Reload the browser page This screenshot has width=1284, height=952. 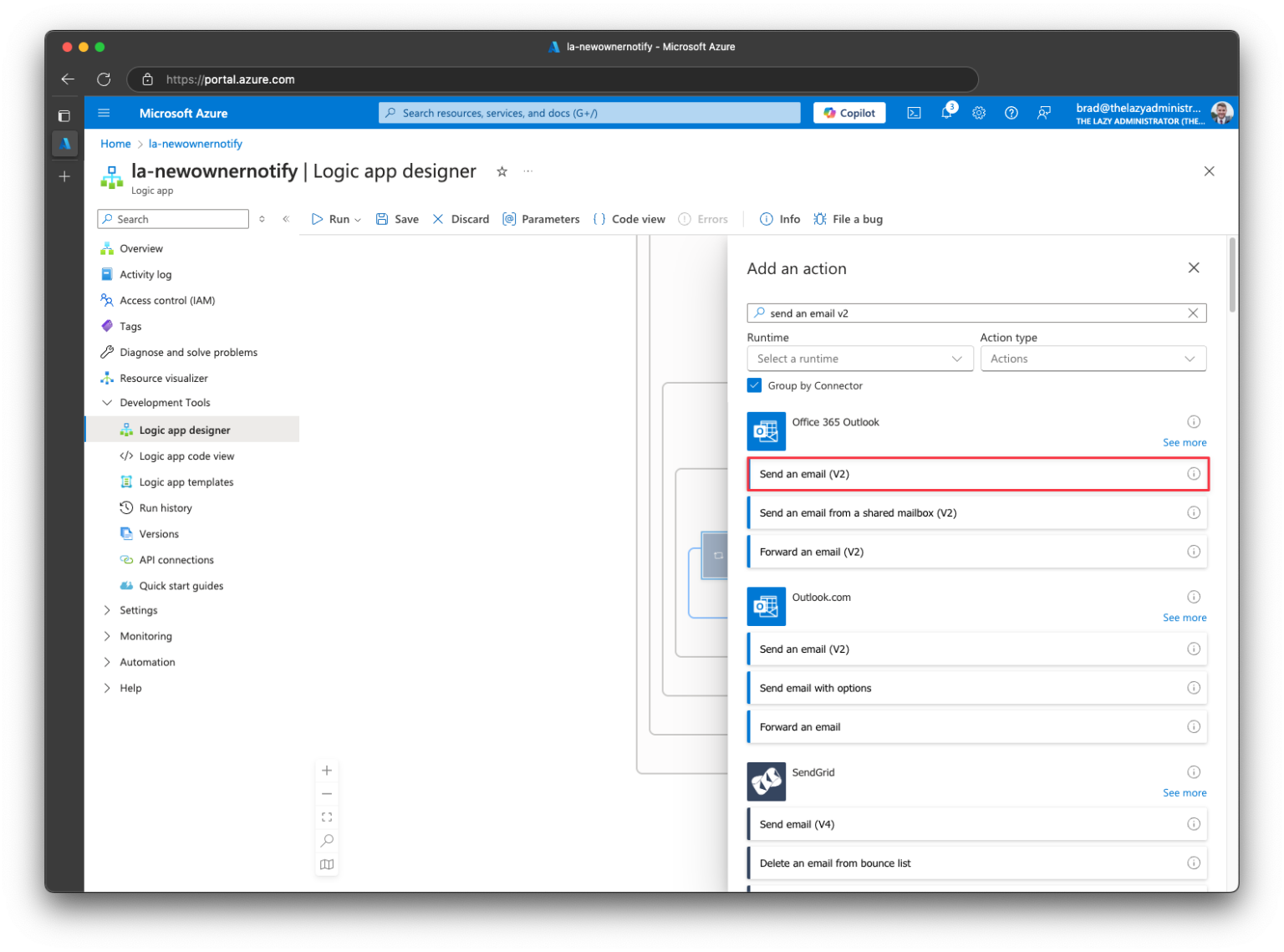click(x=104, y=79)
